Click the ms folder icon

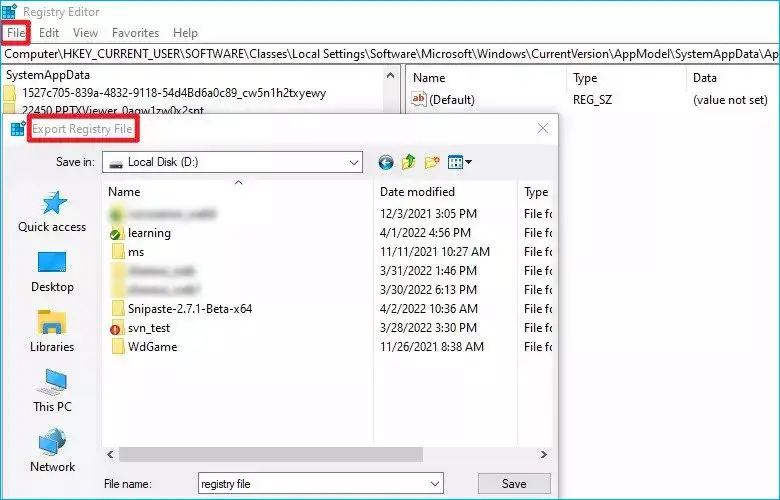pos(118,252)
